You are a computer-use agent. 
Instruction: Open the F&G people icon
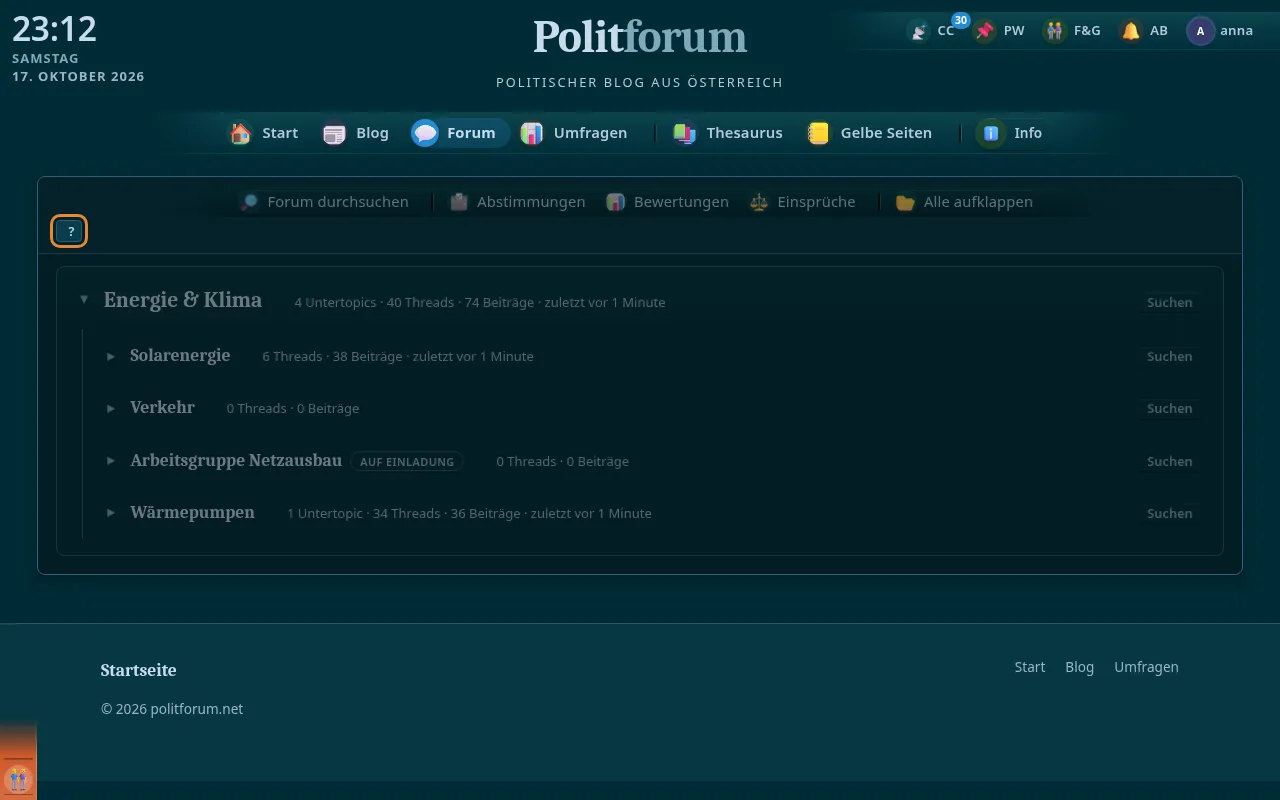pos(1054,31)
